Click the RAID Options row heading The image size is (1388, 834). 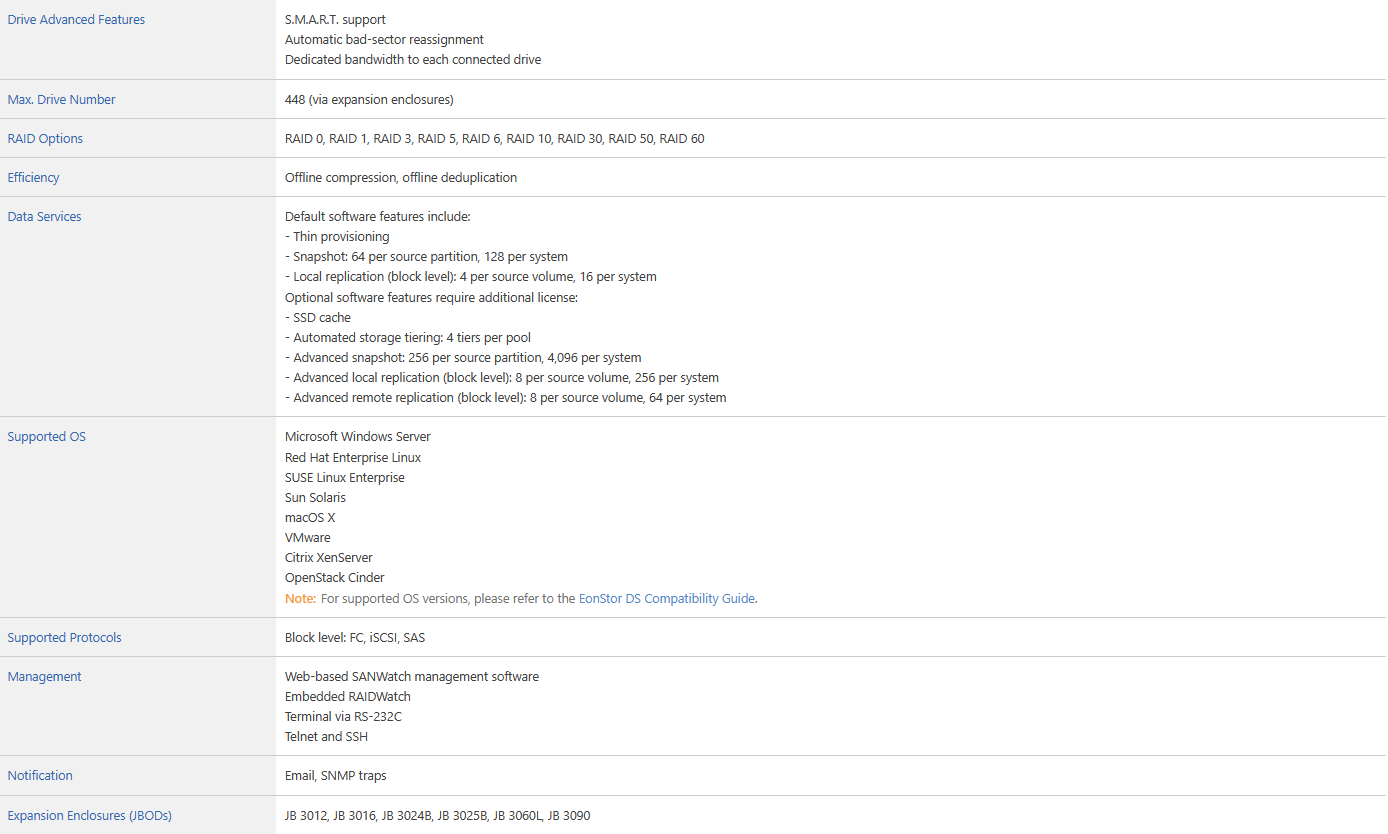click(45, 139)
